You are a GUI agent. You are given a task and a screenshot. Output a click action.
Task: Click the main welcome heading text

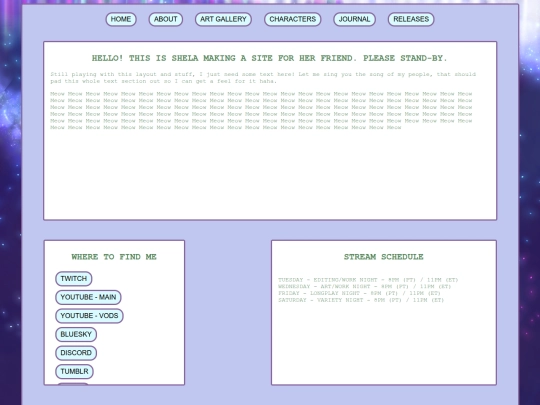270,58
